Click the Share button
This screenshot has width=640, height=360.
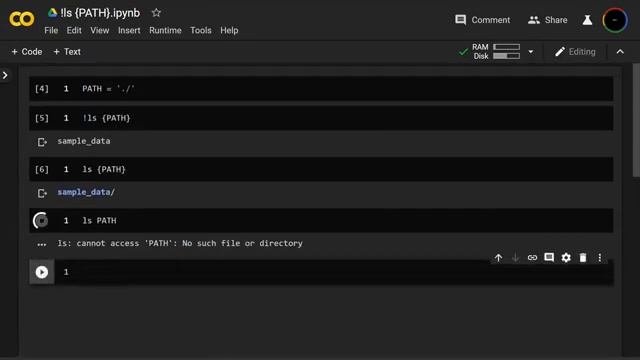[548, 20]
